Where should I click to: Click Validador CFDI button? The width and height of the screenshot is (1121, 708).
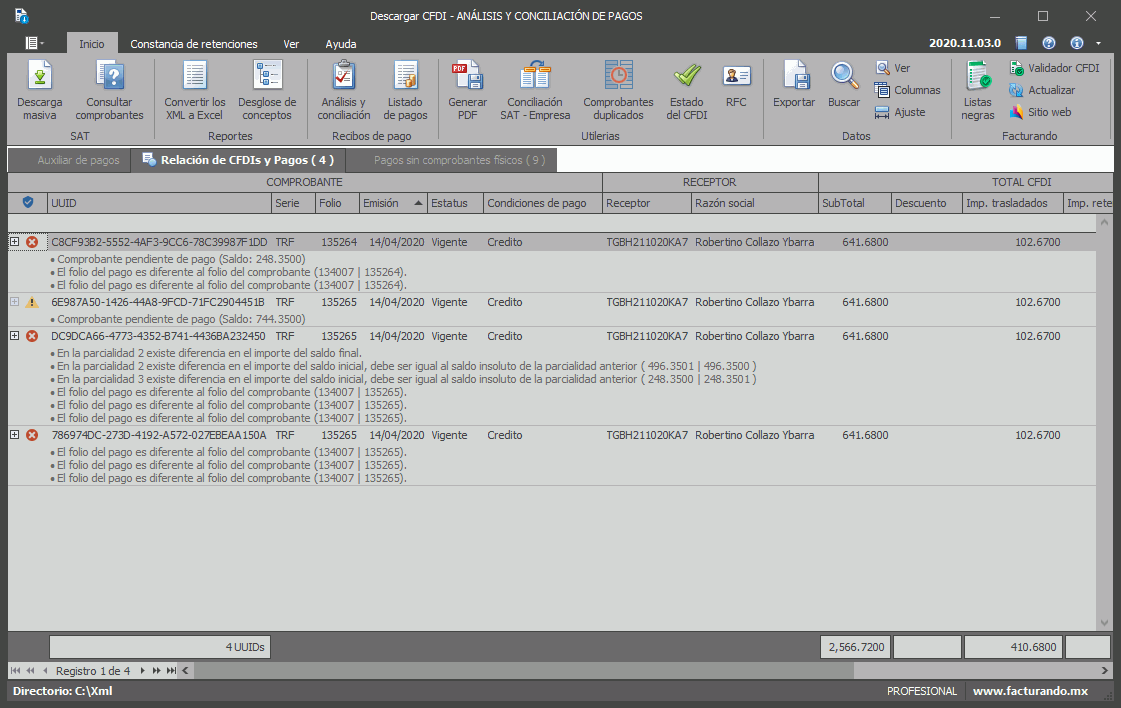coord(1055,68)
